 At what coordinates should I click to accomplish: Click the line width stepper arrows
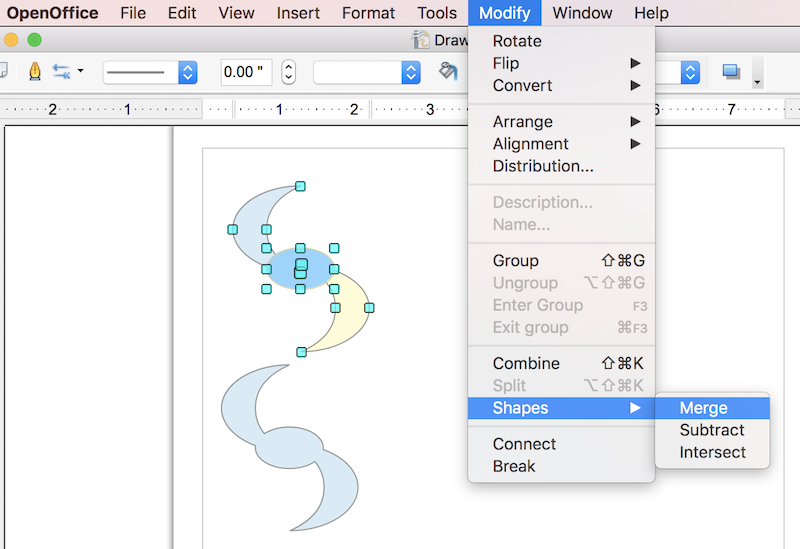click(x=288, y=72)
